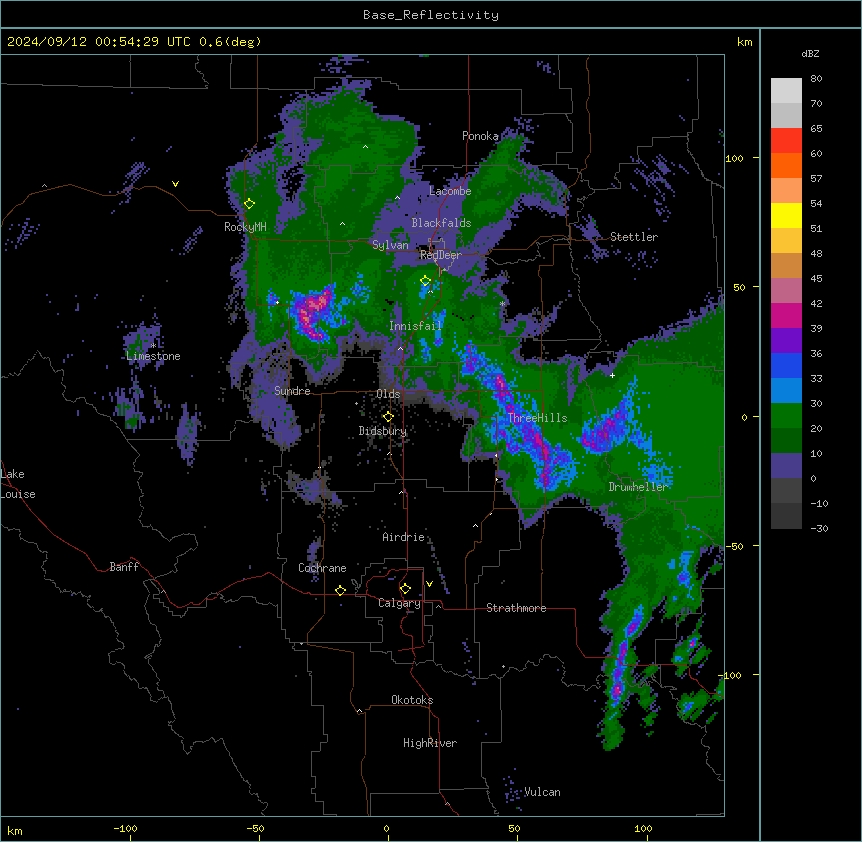862x842 pixels.
Task: Click the Banff label
Action: pyautogui.click(x=124, y=567)
